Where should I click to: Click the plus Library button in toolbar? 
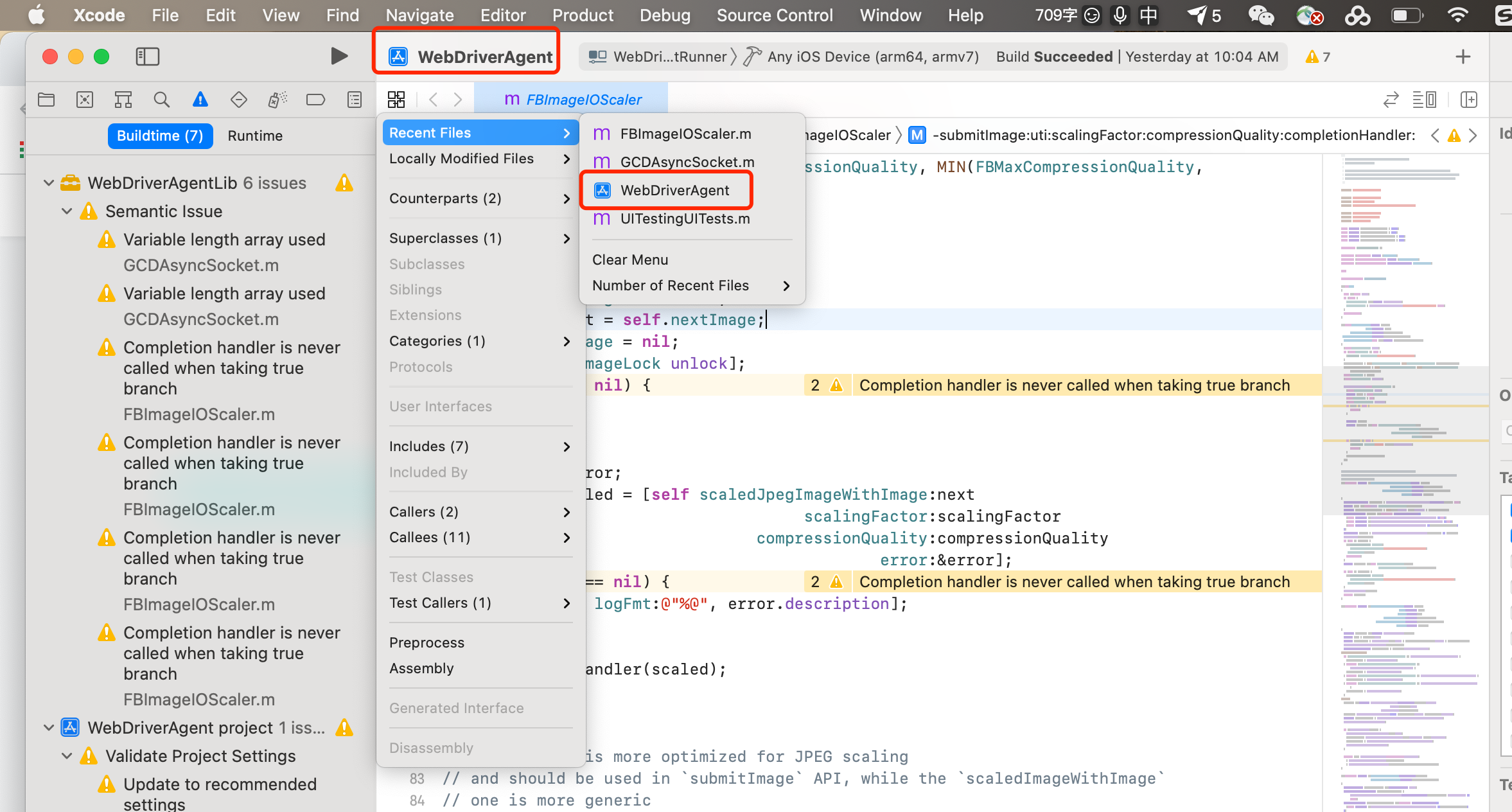[x=1463, y=57]
